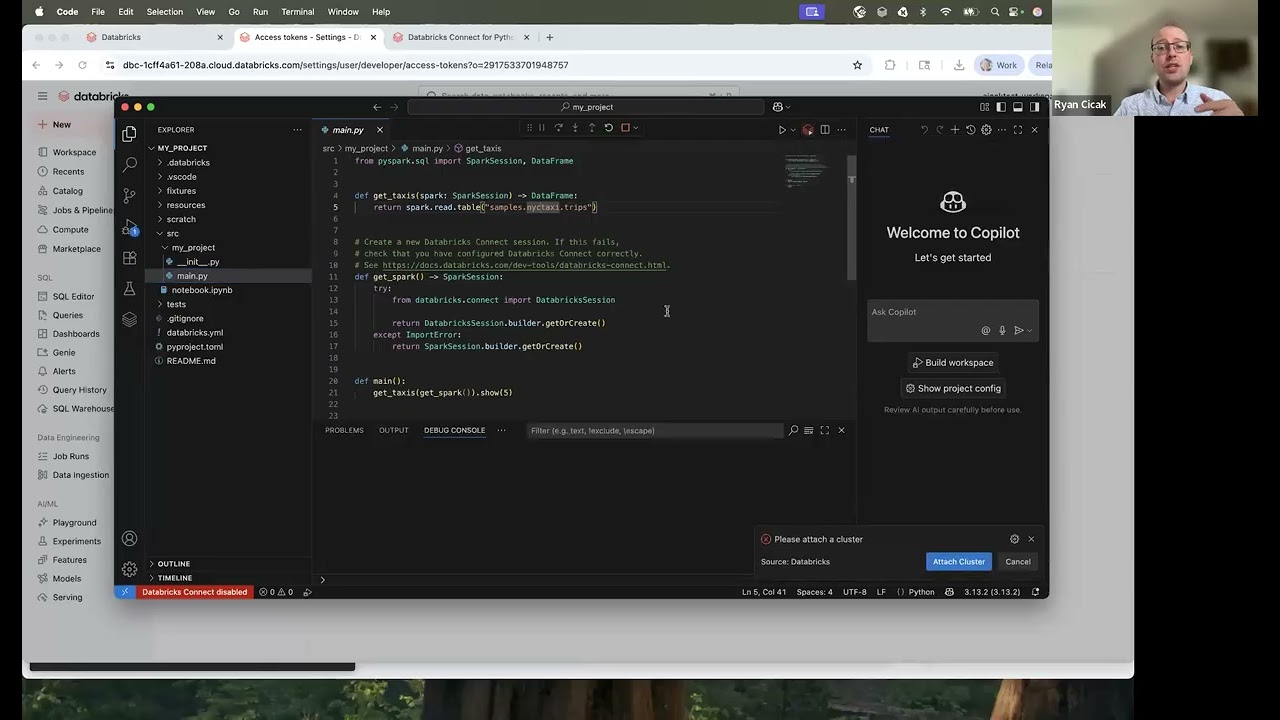Click the debug Stop button

[625, 128]
